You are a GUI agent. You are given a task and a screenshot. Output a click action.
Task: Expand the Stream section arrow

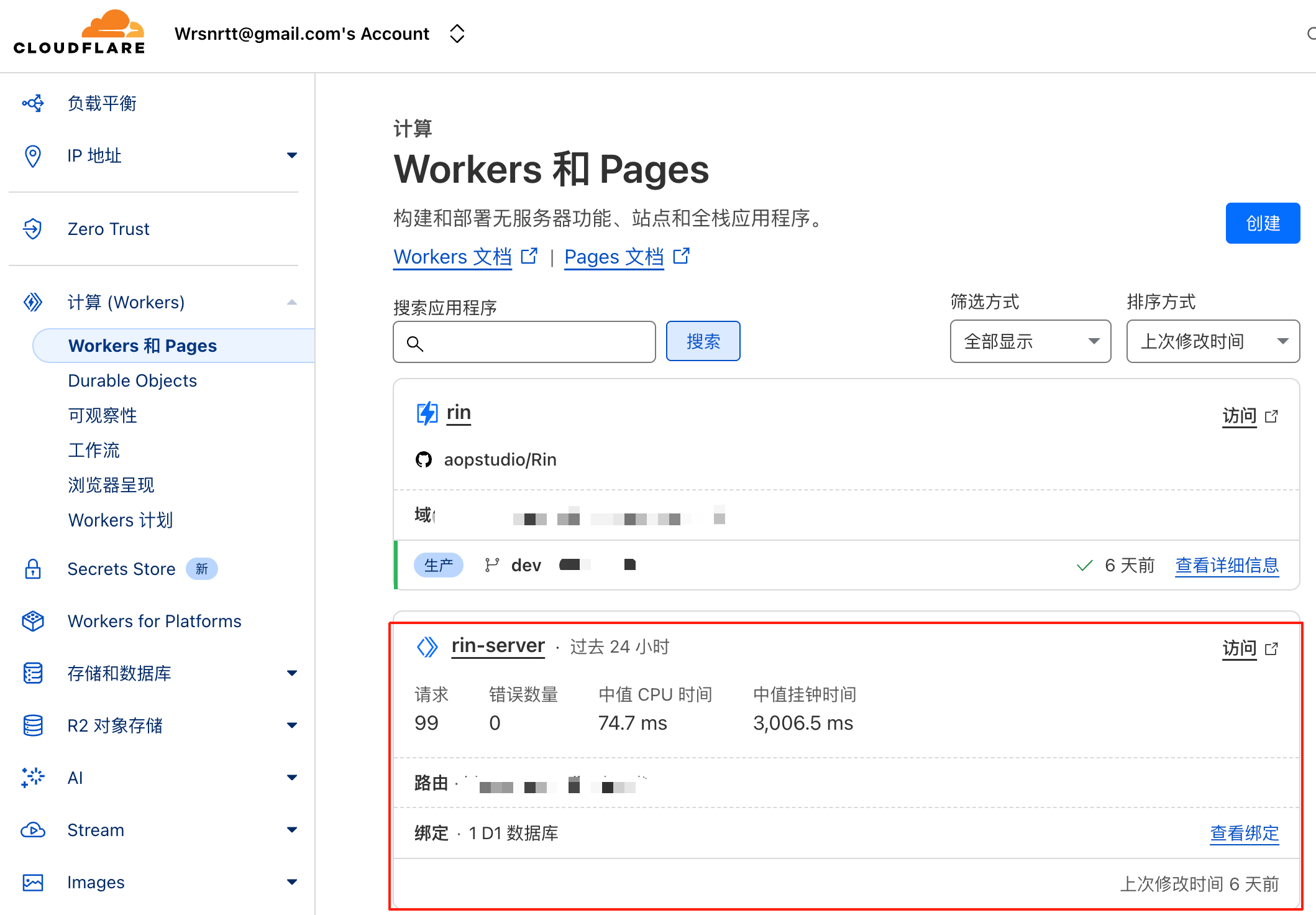(292, 830)
